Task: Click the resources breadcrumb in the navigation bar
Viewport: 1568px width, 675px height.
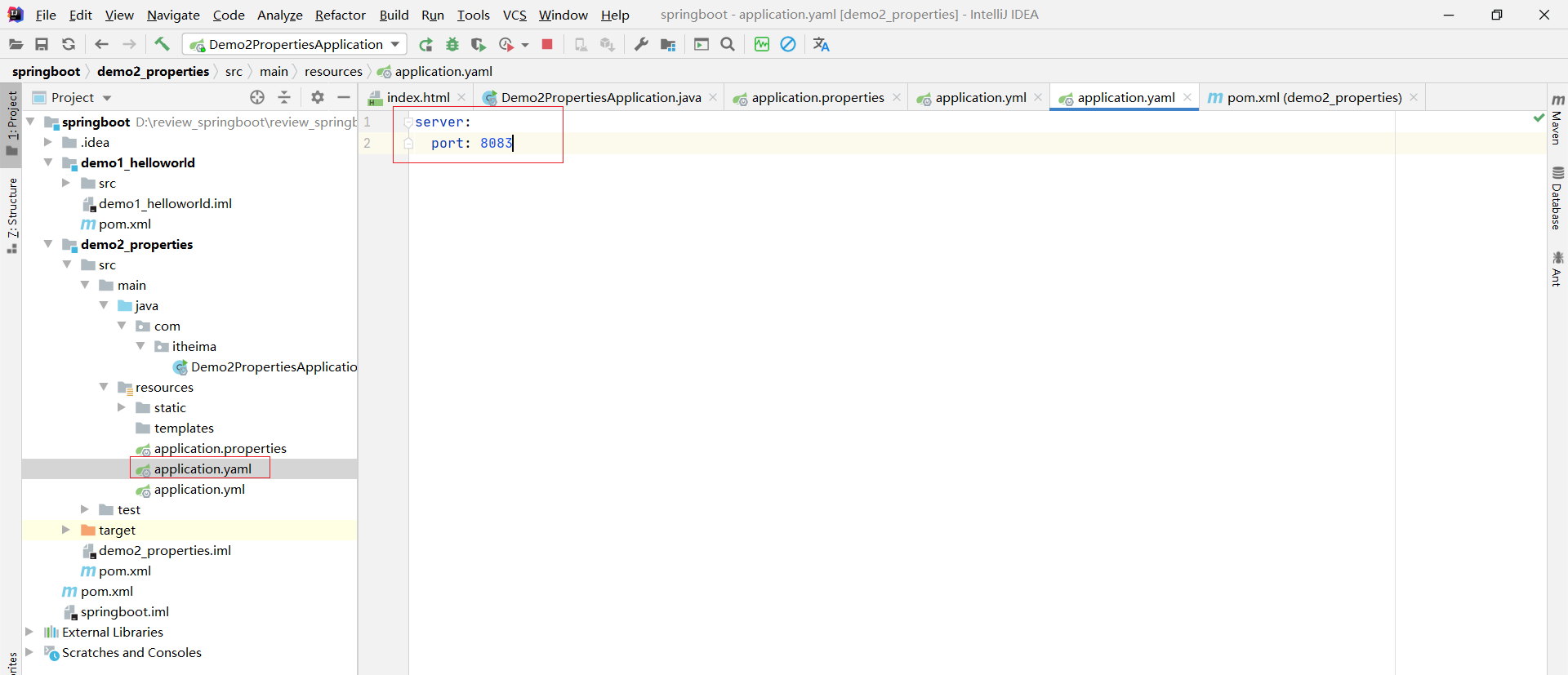Action: coord(333,72)
